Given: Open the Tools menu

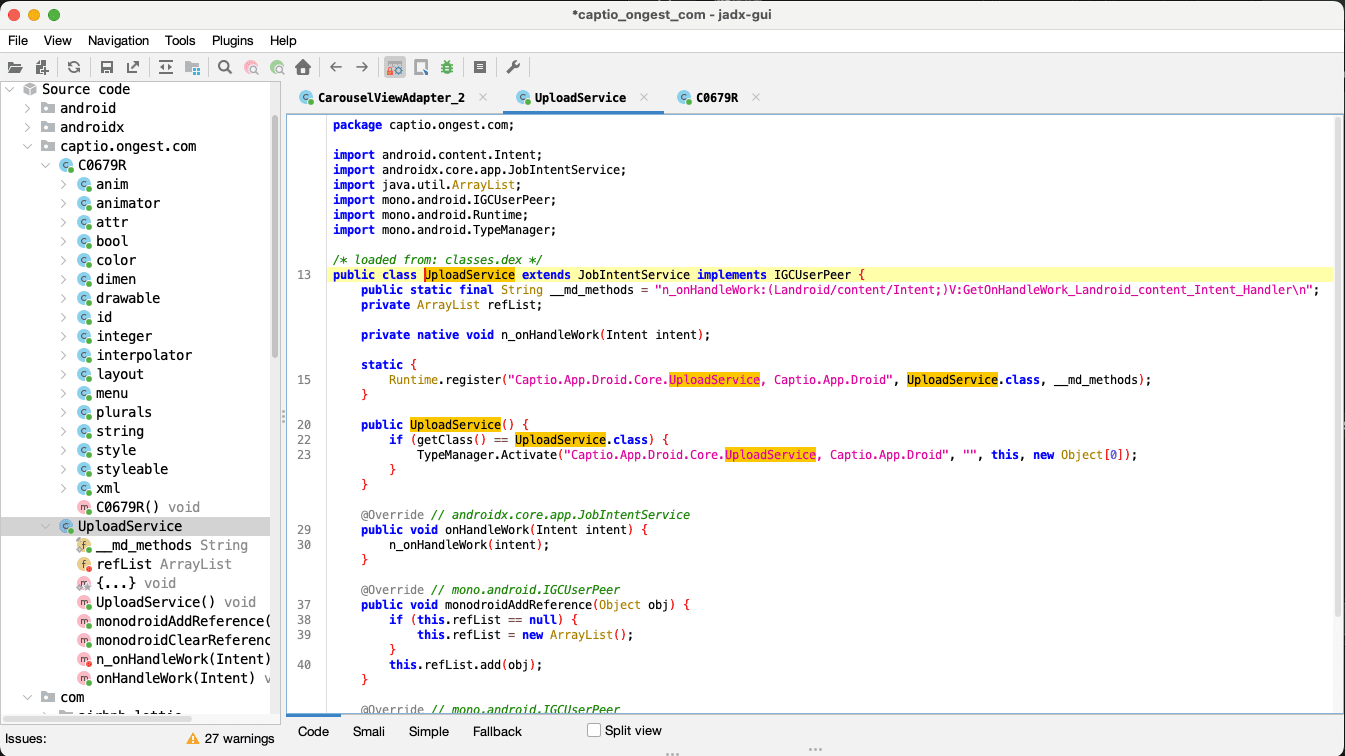Looking at the screenshot, I should point(180,40).
